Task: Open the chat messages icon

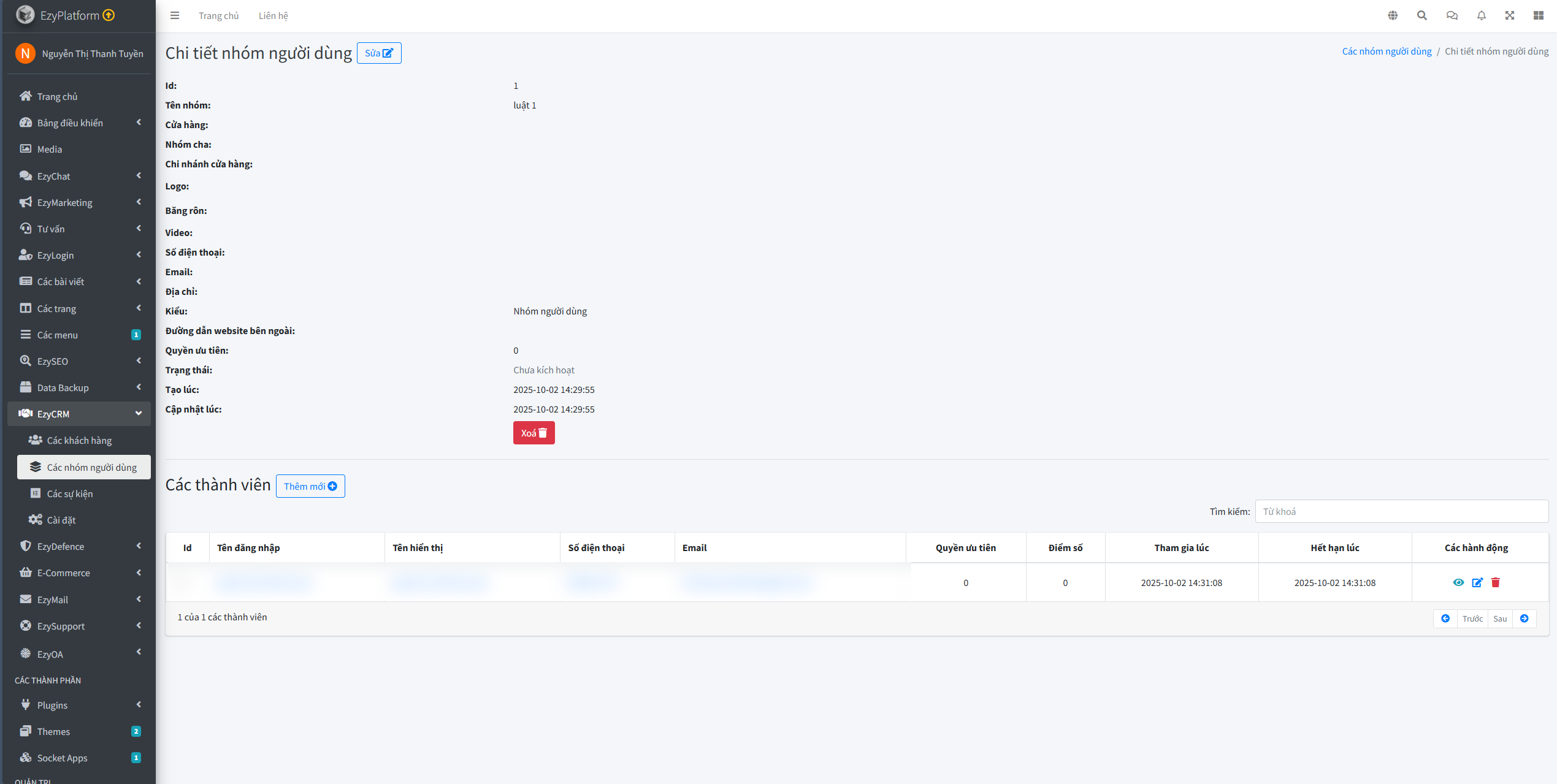Action: tap(1452, 15)
